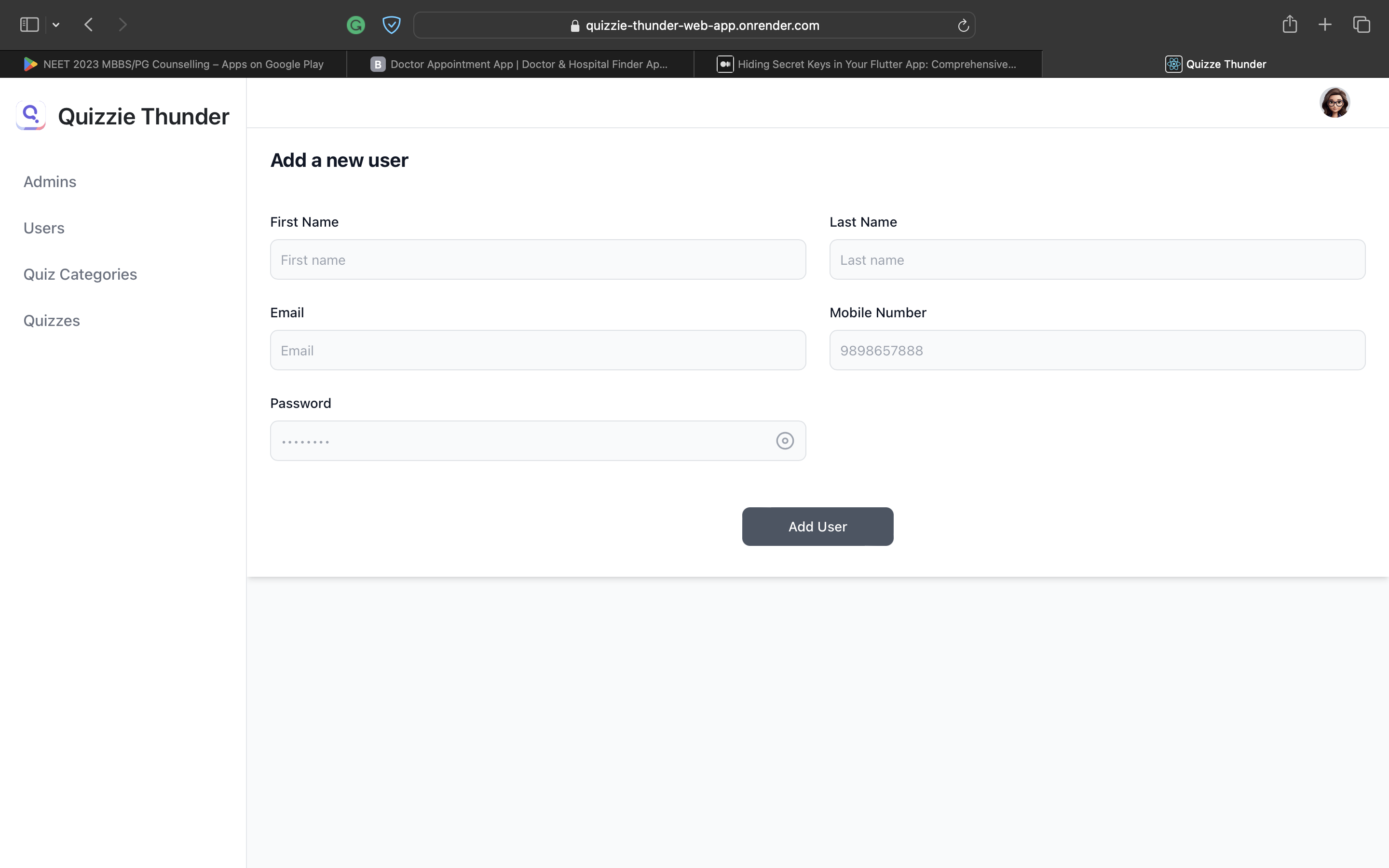1389x868 pixels.
Task: Go to Quiz Categories section
Action: (81, 274)
